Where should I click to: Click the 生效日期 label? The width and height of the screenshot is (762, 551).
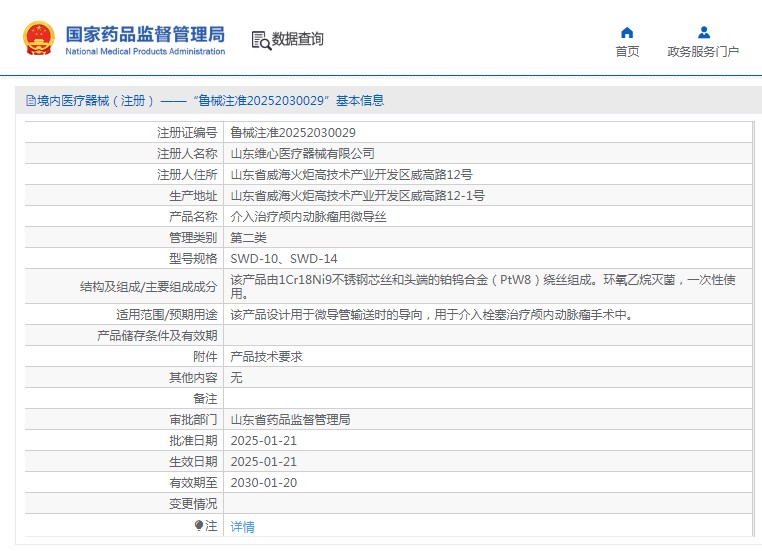pos(193,462)
